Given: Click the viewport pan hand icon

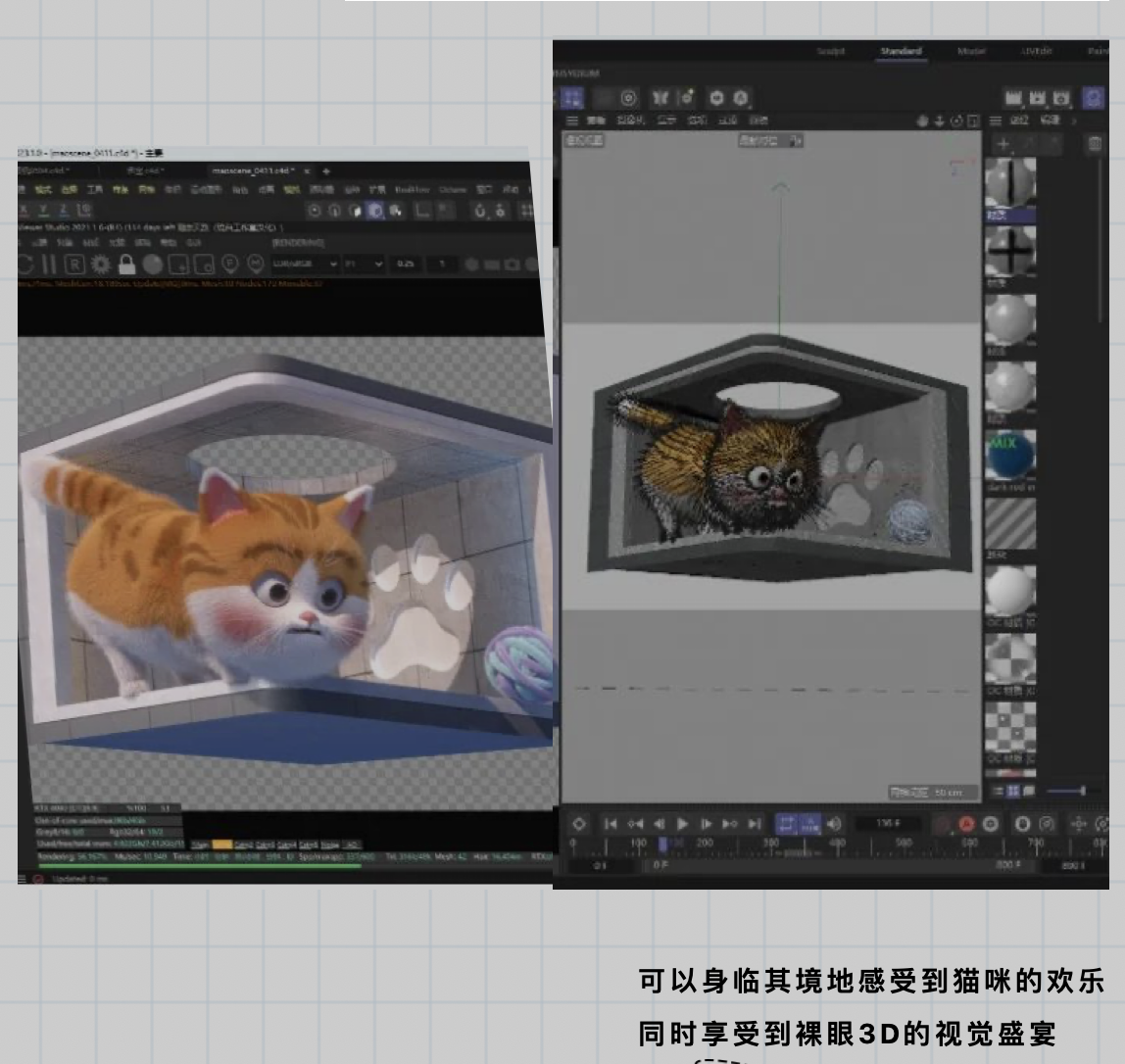Looking at the screenshot, I should click(x=923, y=121).
